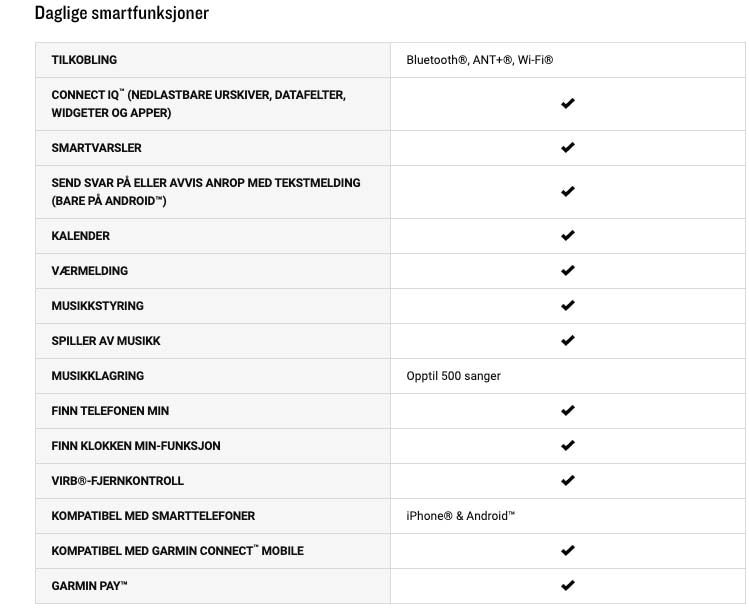Click the checkmark in the Kalender row
This screenshot has height=611, width=749.
(567, 236)
